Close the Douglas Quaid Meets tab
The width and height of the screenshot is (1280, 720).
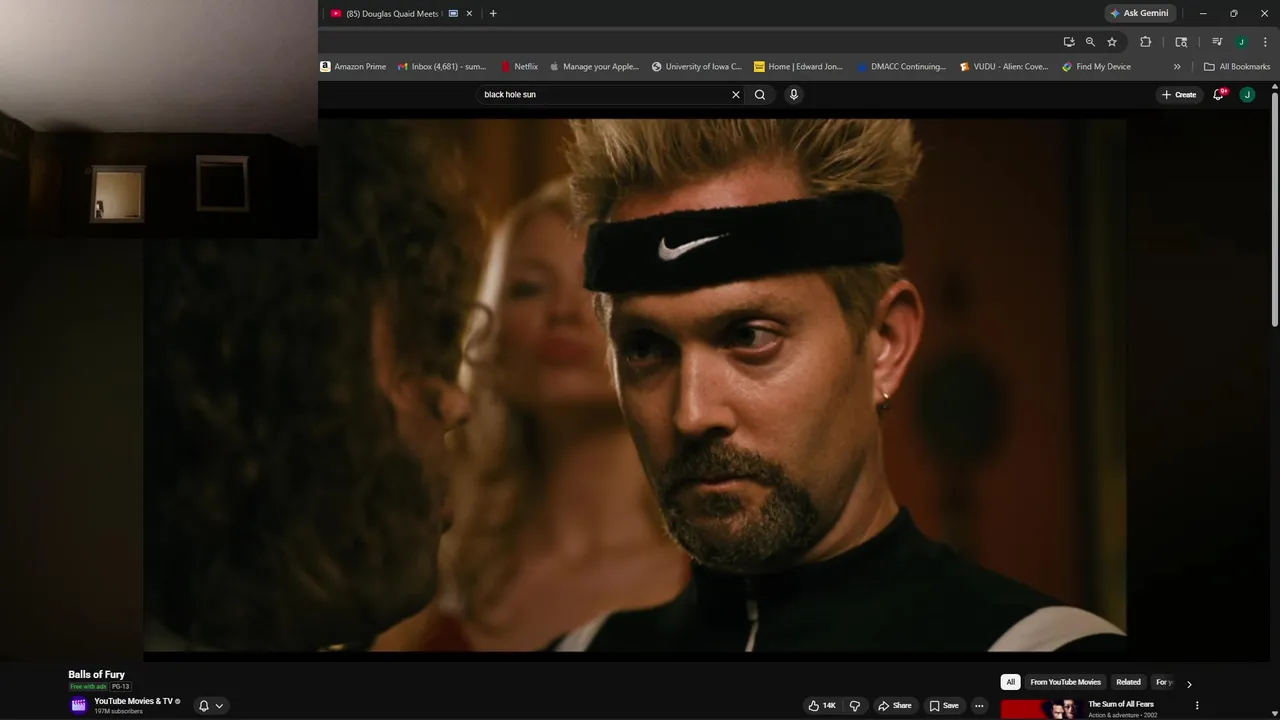pos(469,14)
